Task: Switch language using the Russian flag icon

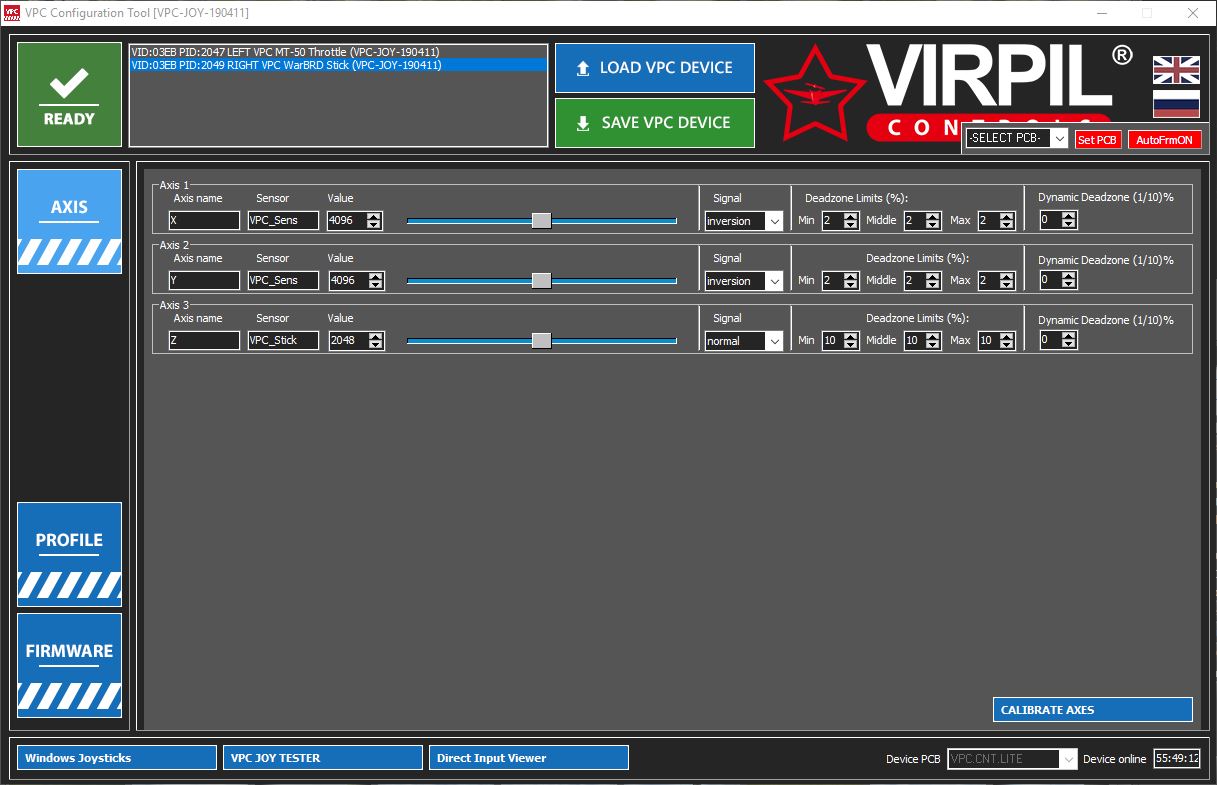Action: (x=1176, y=104)
